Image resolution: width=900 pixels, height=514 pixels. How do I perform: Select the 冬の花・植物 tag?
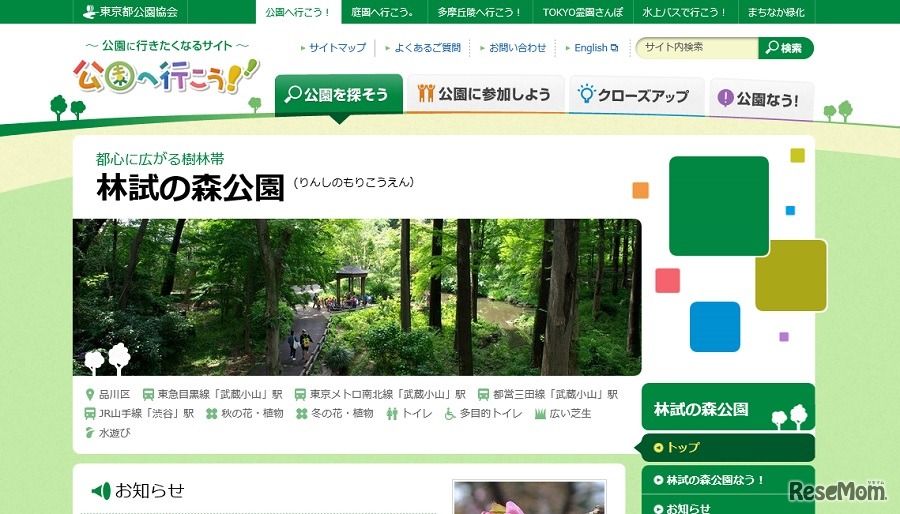[x=343, y=414]
